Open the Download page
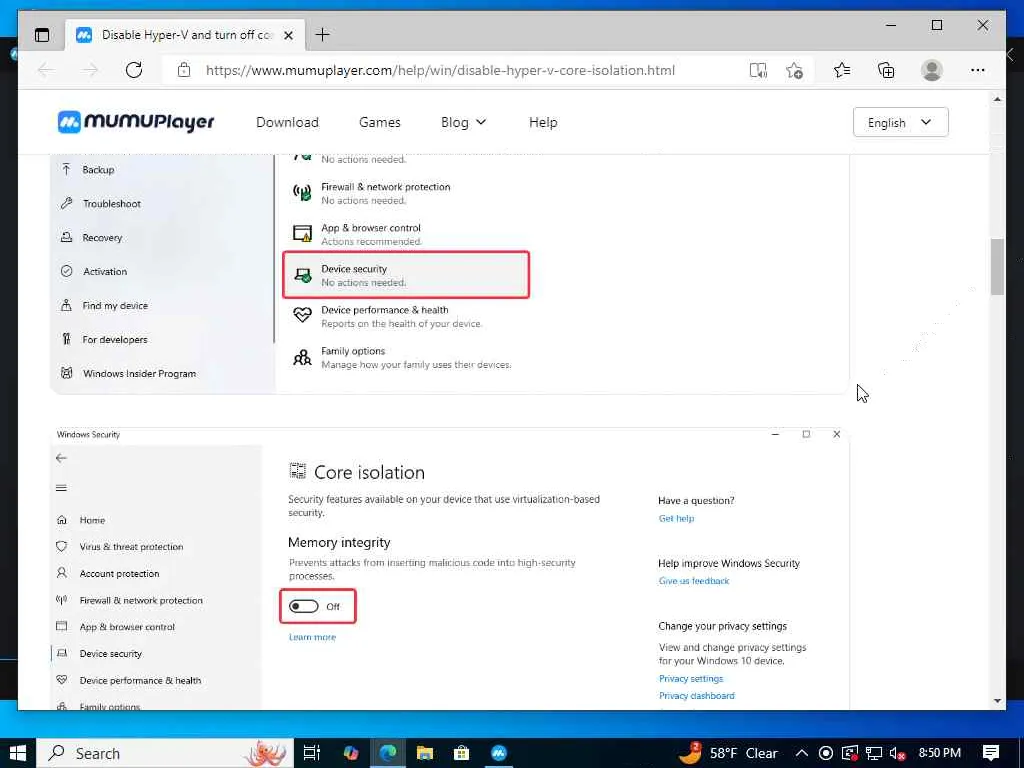The image size is (1024, 768). coord(287,122)
